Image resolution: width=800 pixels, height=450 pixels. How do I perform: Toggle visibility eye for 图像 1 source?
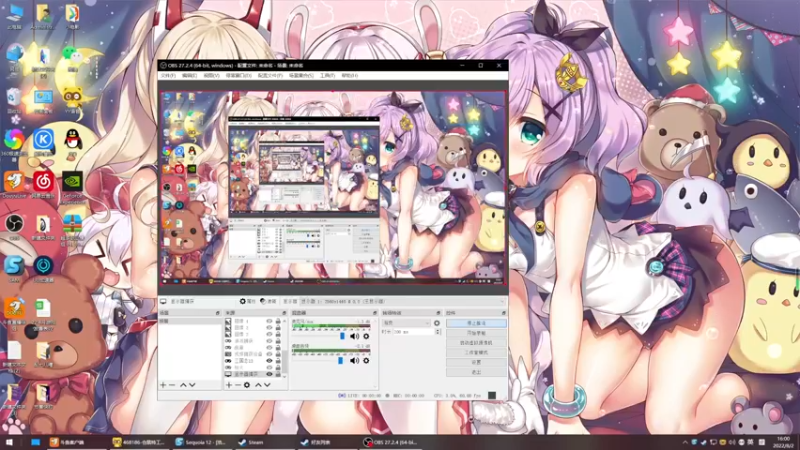click(269, 321)
